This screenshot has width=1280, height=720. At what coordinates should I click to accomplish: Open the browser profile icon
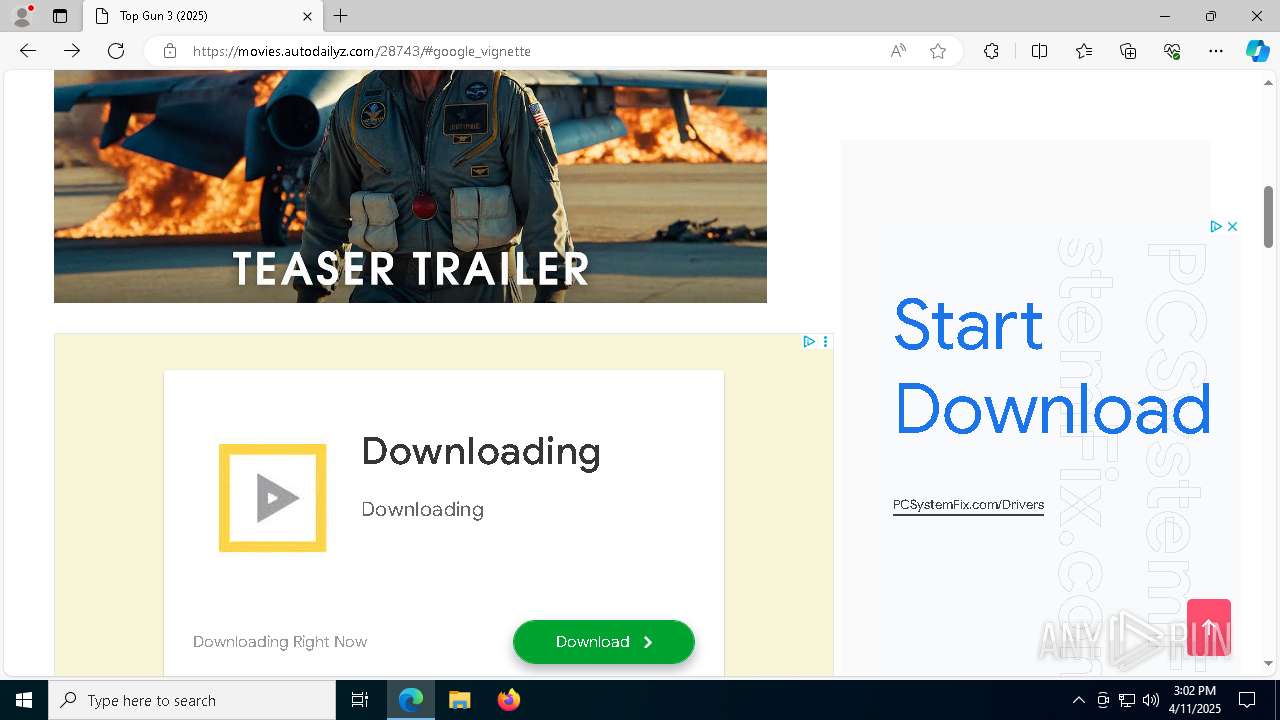22,16
